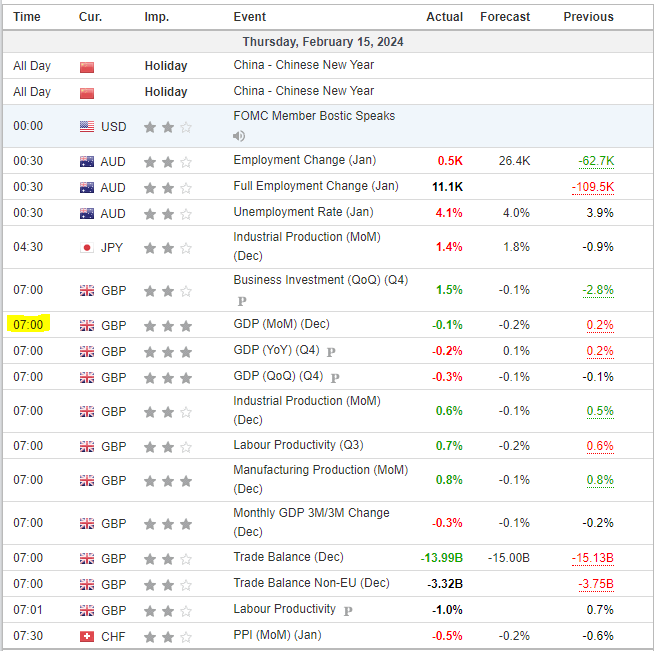This screenshot has height=651, width=658.
Task: Click the Previous column header
Action: 588,17
